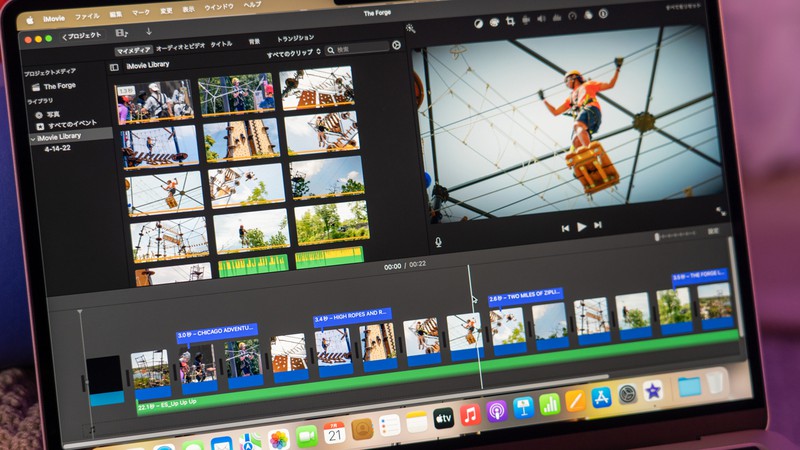Open the timeline 設定 button

click(713, 231)
